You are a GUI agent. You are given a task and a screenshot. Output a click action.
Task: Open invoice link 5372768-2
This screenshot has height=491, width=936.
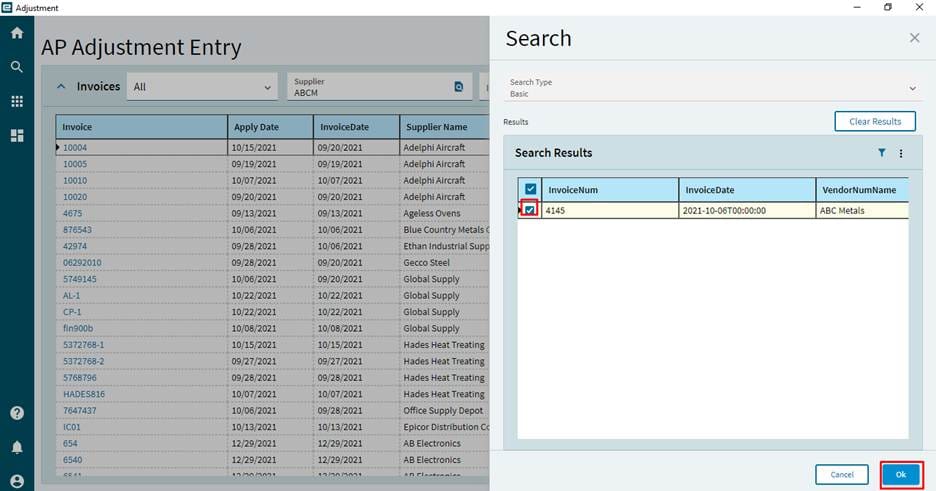[x=84, y=362]
